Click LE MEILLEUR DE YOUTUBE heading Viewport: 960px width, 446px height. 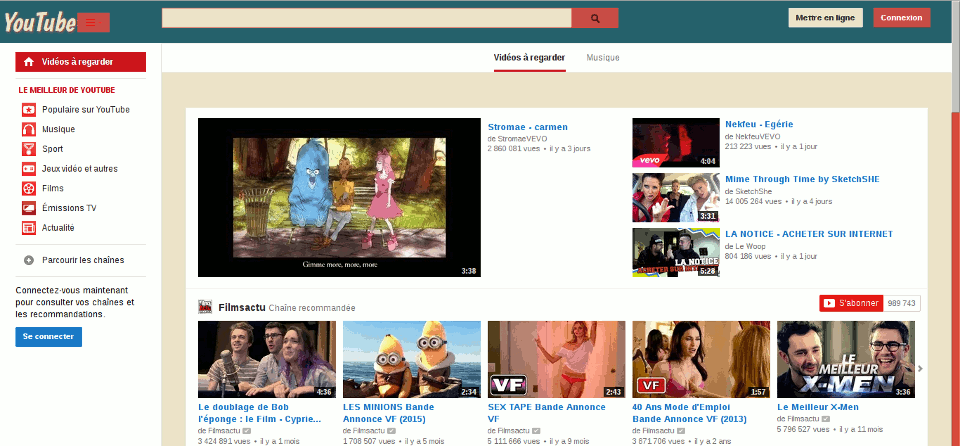coord(67,90)
